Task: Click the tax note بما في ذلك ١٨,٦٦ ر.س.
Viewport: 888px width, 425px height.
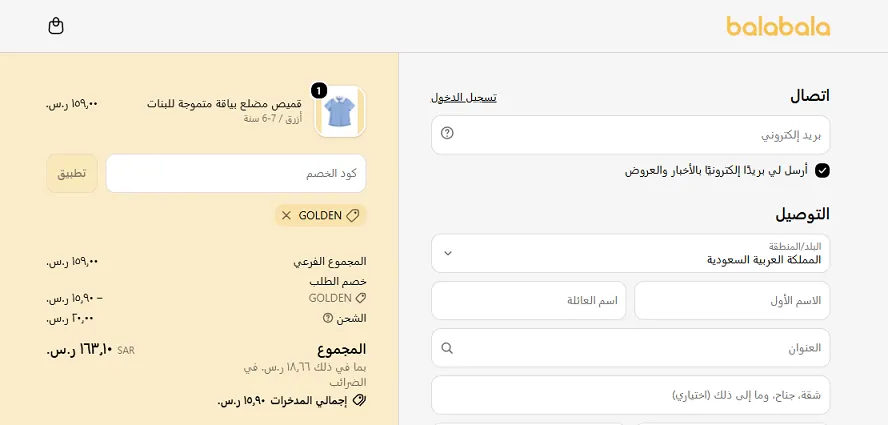Action: pos(304,375)
